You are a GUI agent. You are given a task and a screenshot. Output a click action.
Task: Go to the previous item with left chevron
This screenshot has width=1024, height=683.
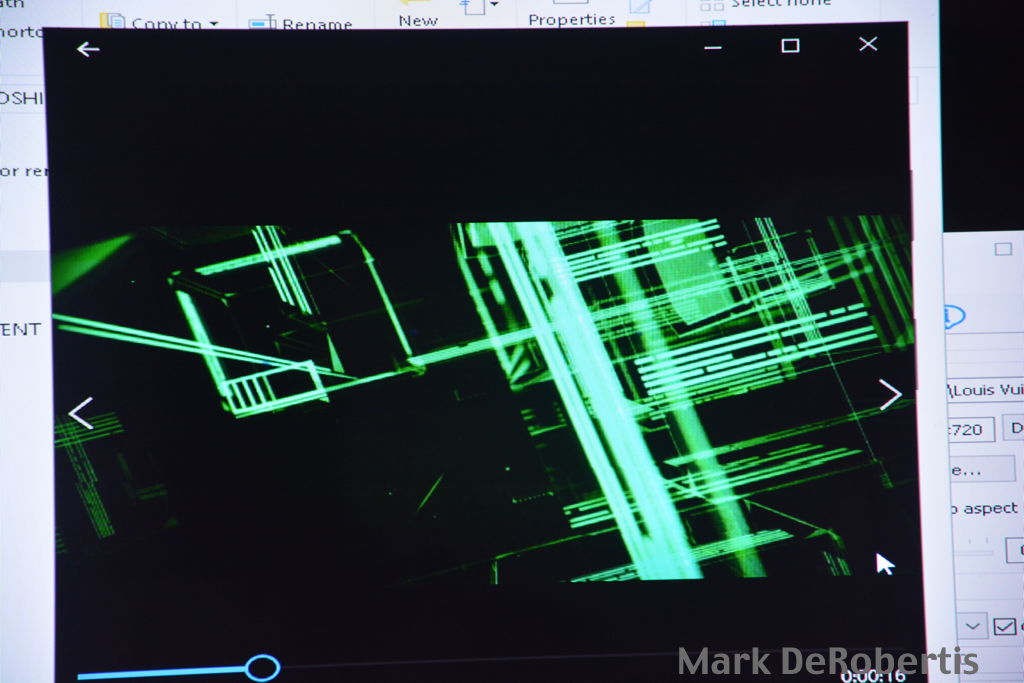[80, 413]
